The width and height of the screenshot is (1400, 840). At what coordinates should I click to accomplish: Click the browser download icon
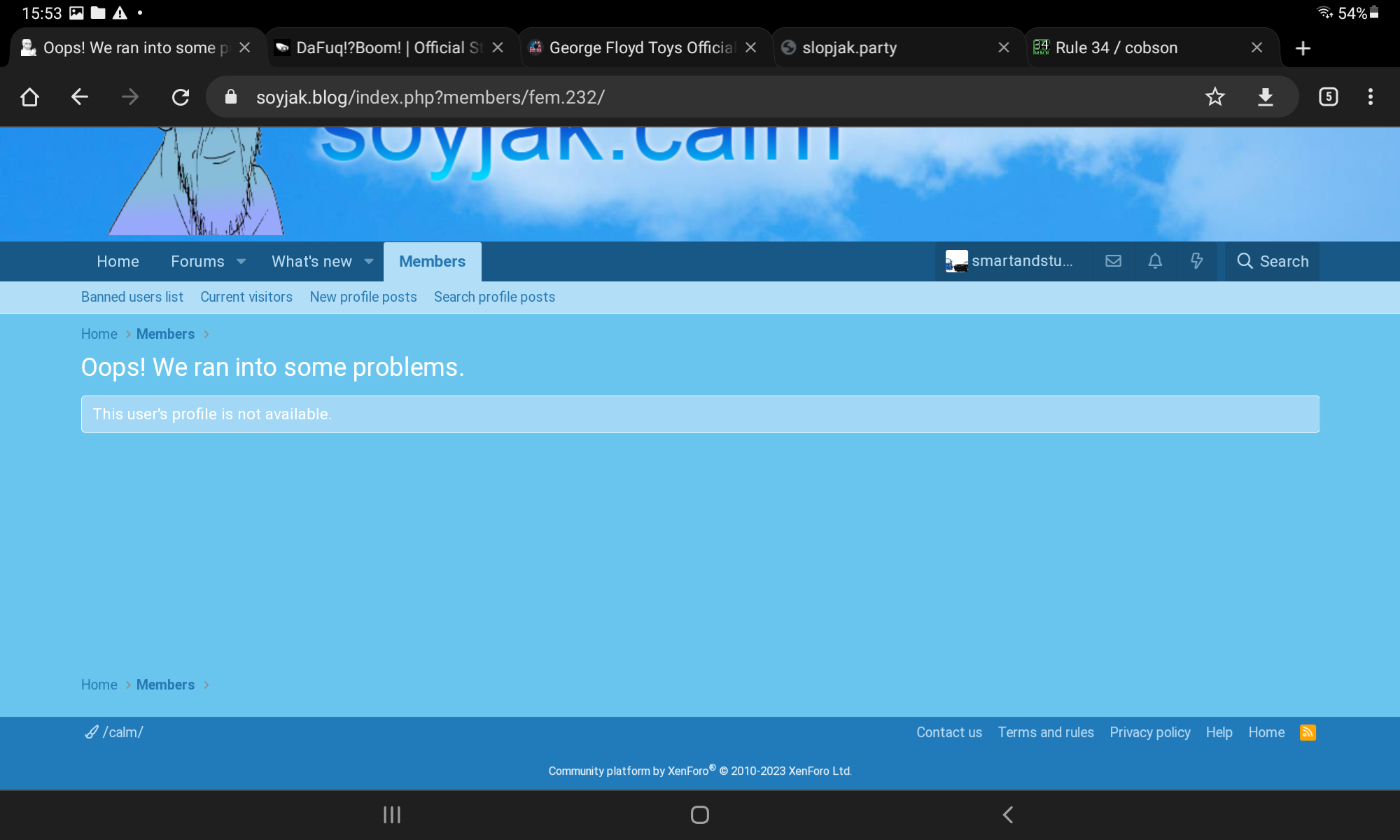tap(1265, 97)
